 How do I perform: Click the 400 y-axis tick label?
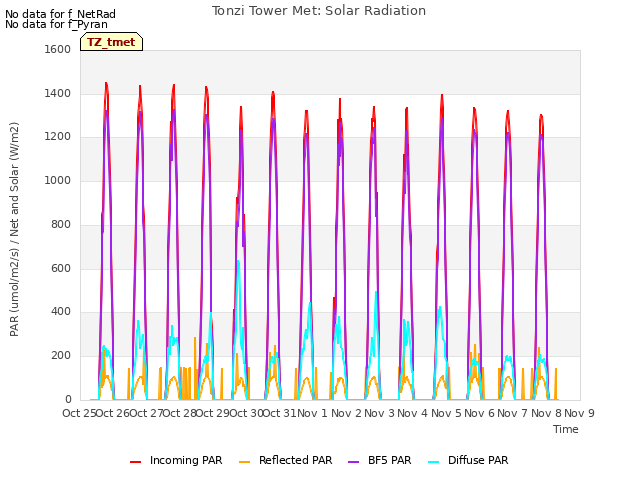click(61, 312)
